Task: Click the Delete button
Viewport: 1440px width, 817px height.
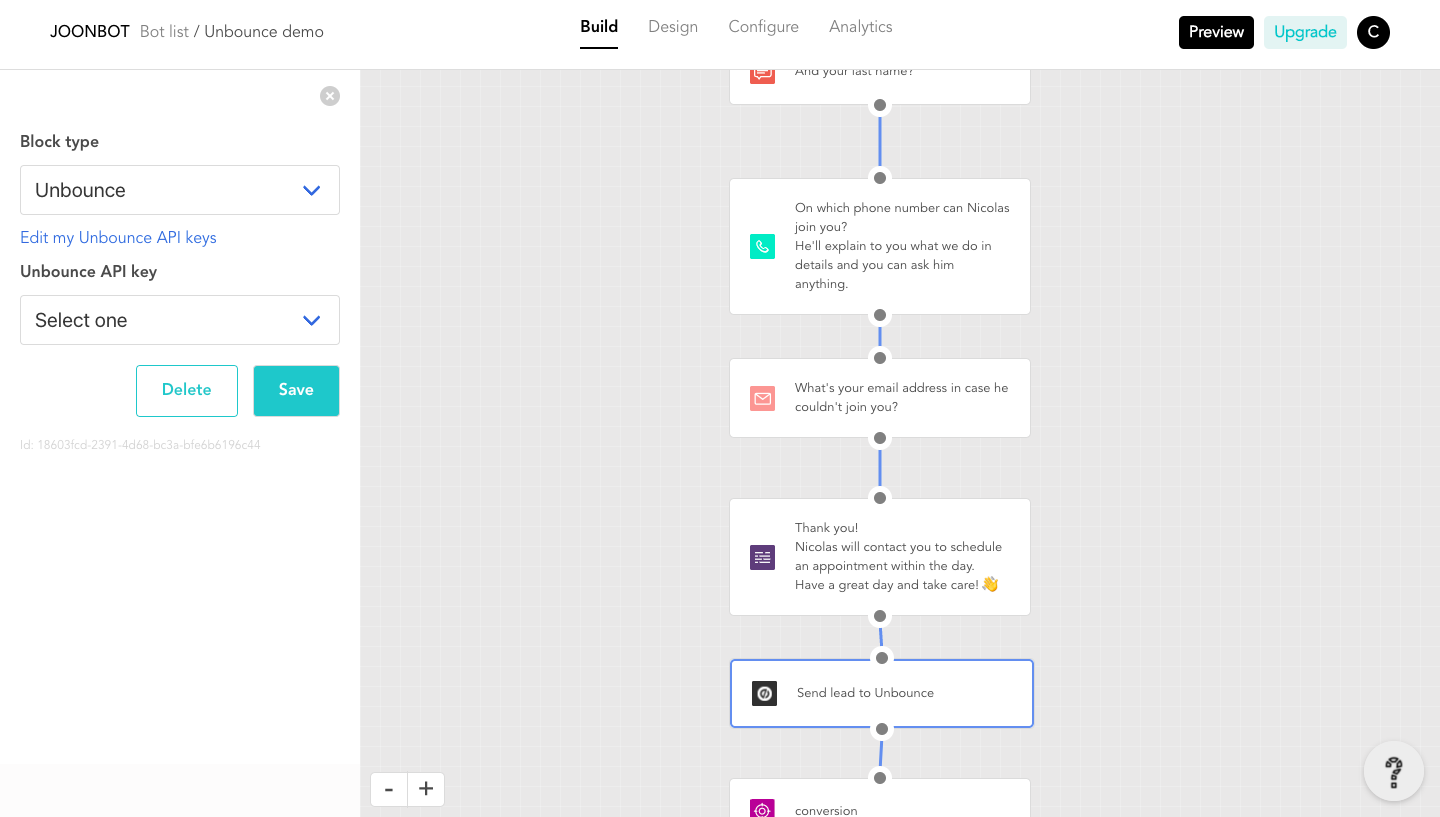Action: pos(187,390)
